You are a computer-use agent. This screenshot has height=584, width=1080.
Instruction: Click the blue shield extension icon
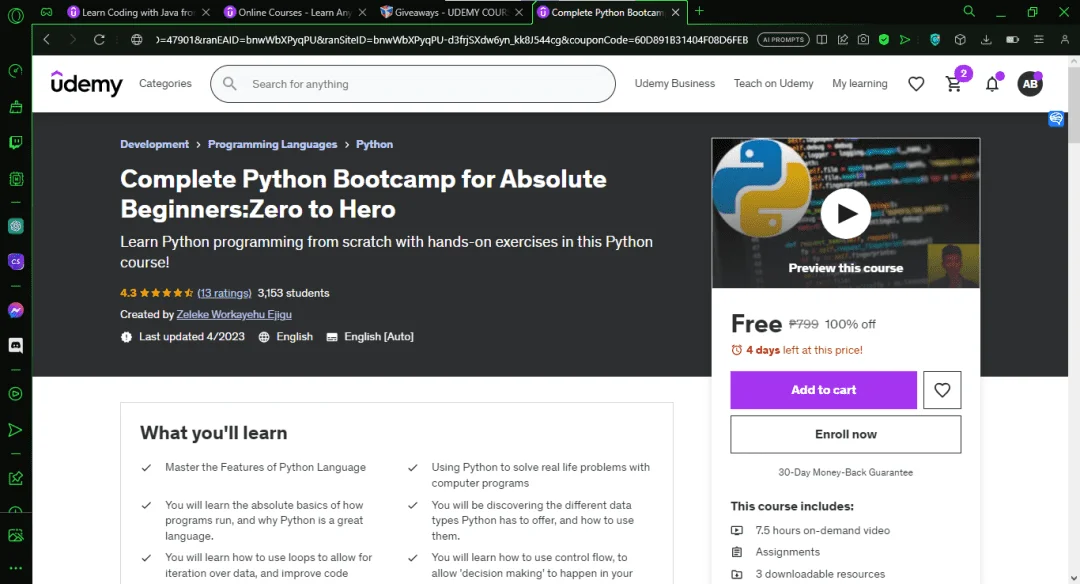click(x=935, y=40)
